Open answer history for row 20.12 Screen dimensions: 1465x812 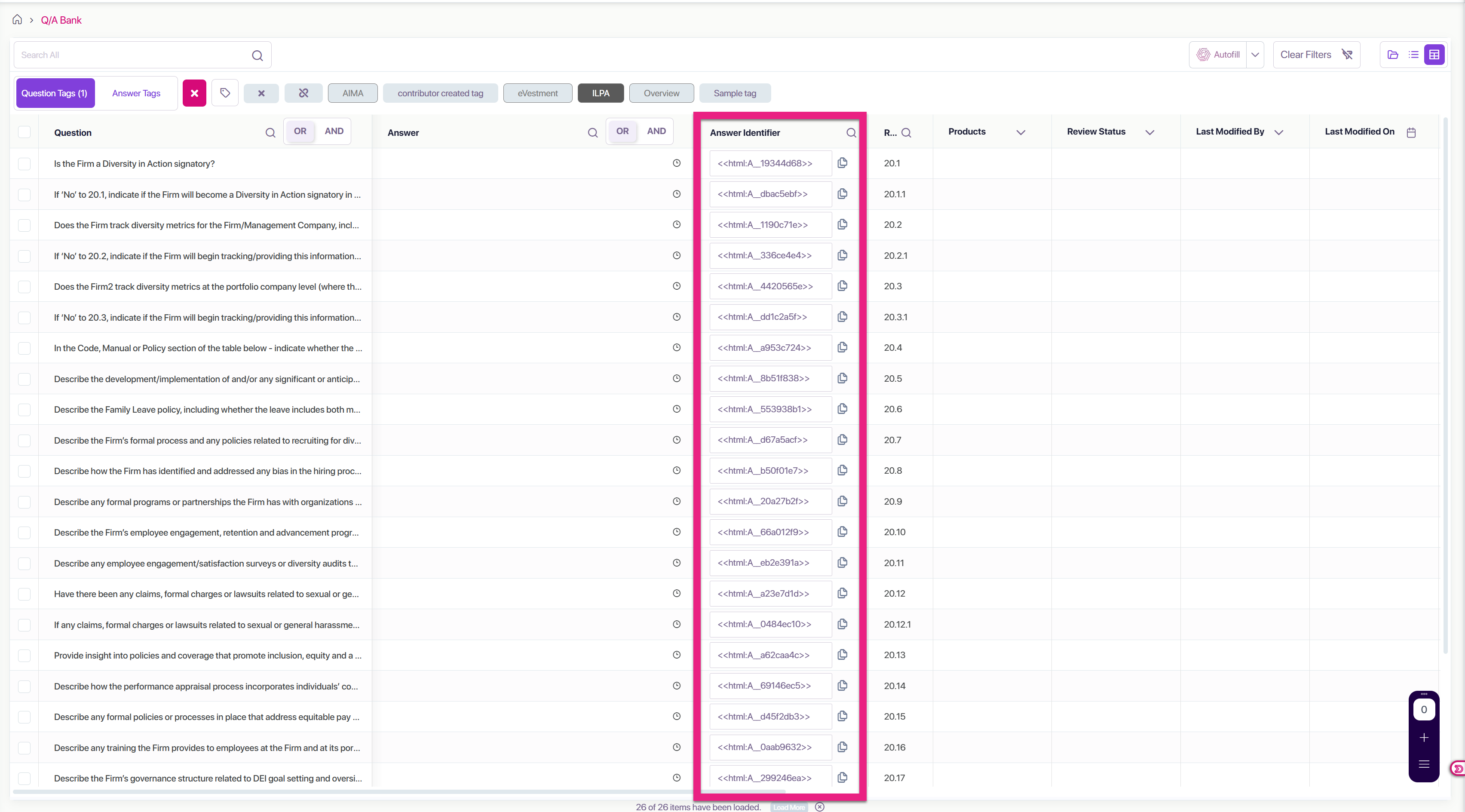click(x=676, y=593)
